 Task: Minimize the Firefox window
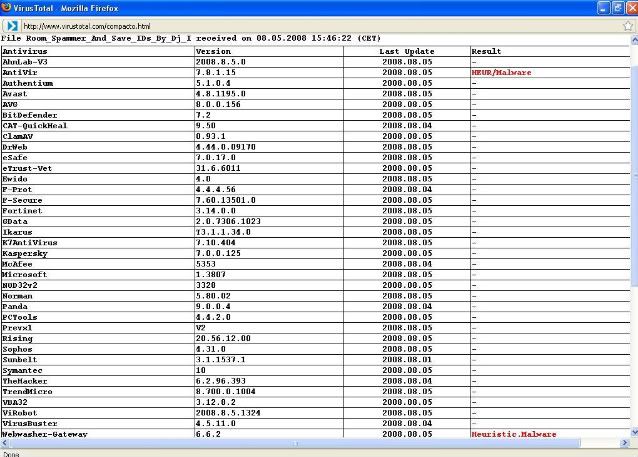[603, 8]
